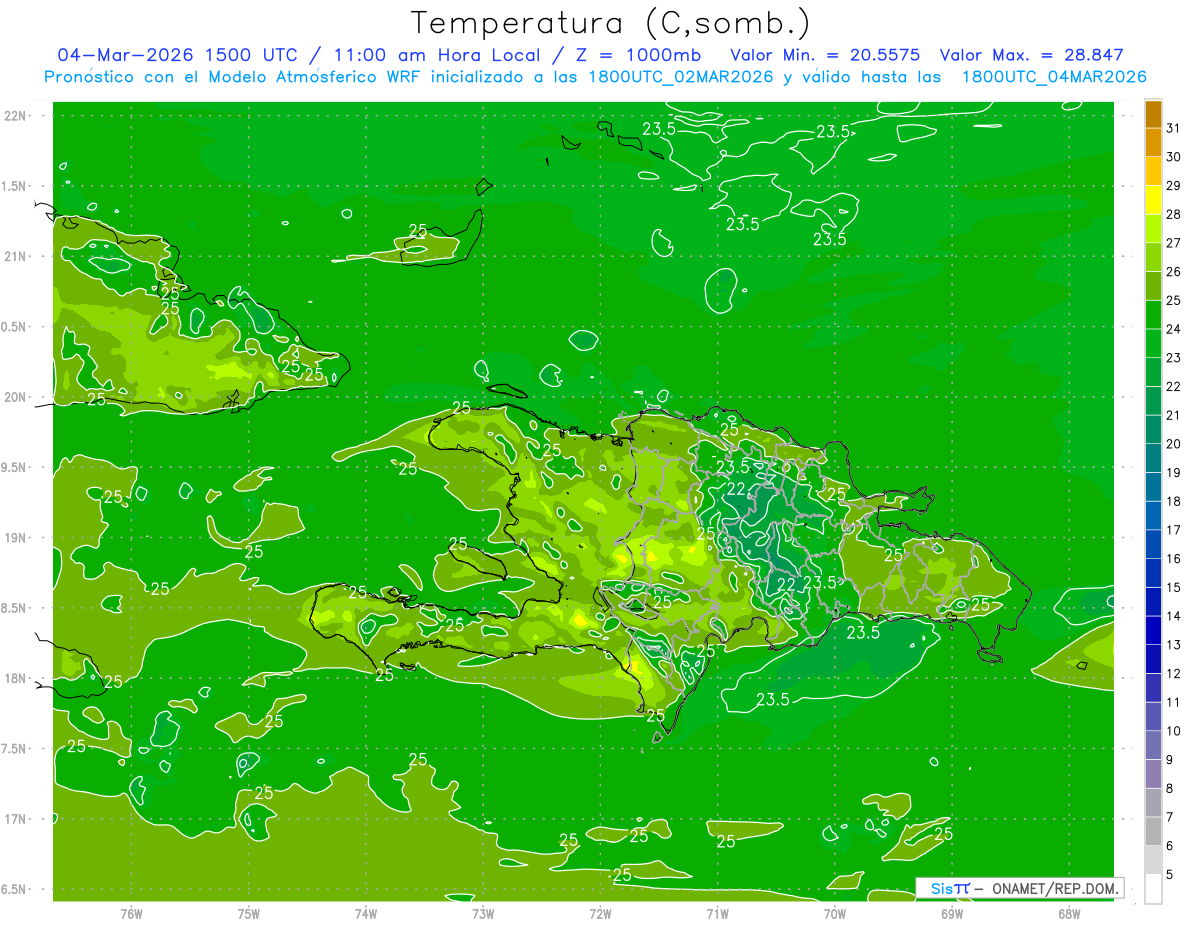Pick the light gray swatch between 5 and 6
Viewport: 1200px width, 927px height.
click(x=1153, y=860)
